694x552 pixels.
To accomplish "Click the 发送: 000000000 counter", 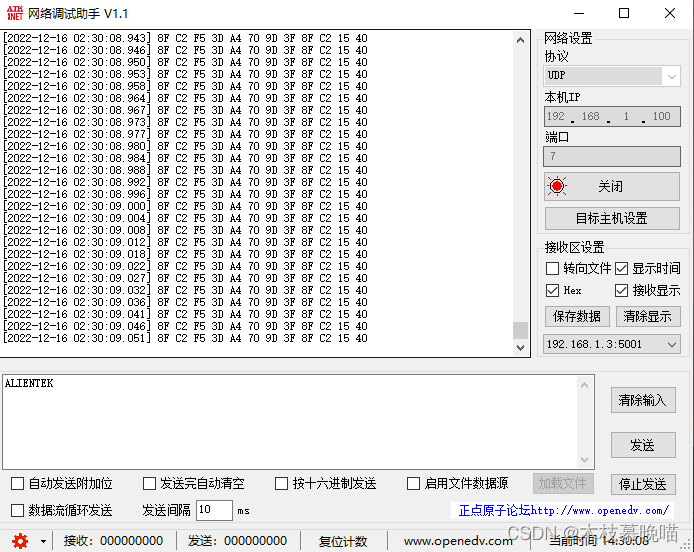I will tap(237, 541).
